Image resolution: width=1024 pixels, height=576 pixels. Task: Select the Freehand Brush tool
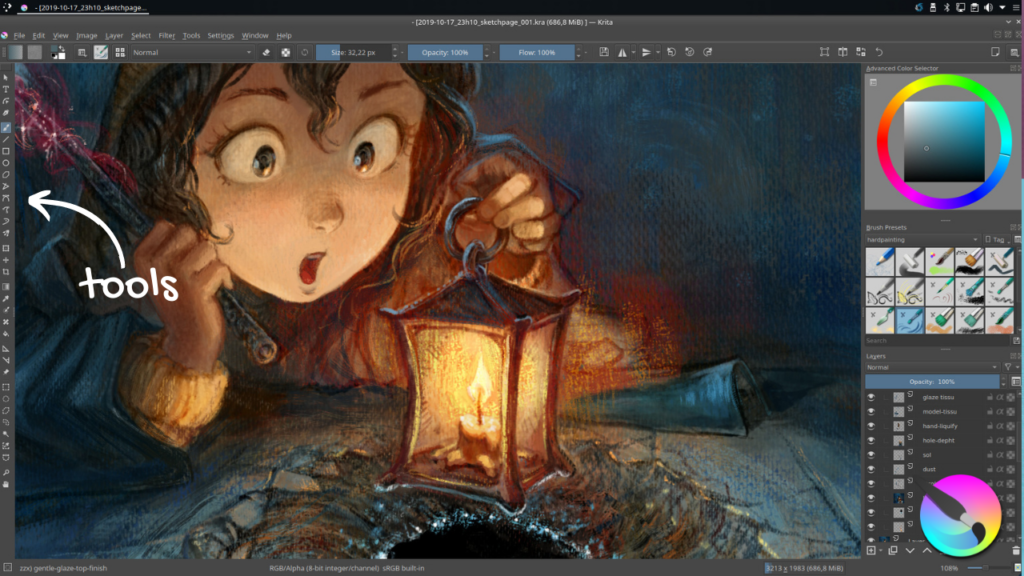(6, 127)
